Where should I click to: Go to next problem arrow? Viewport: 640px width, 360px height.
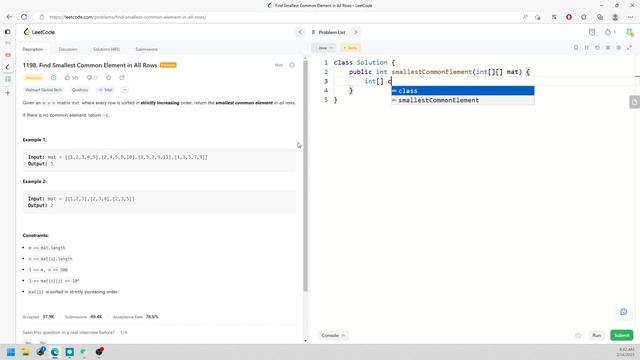tap(356, 32)
